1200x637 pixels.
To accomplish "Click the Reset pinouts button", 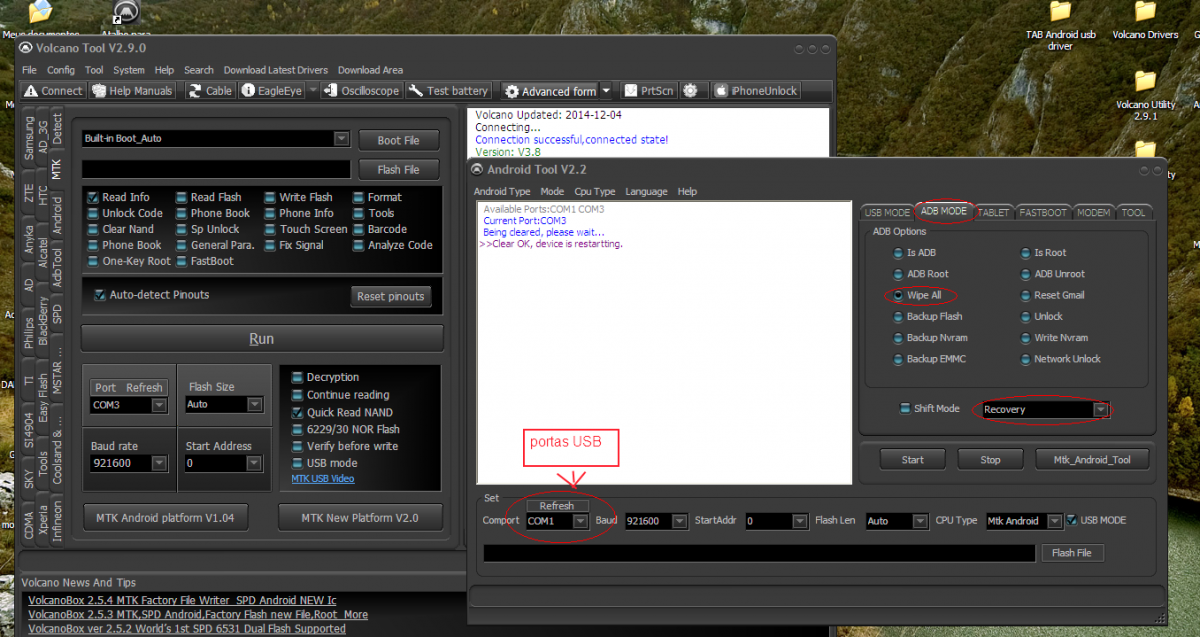I will tap(391, 296).
